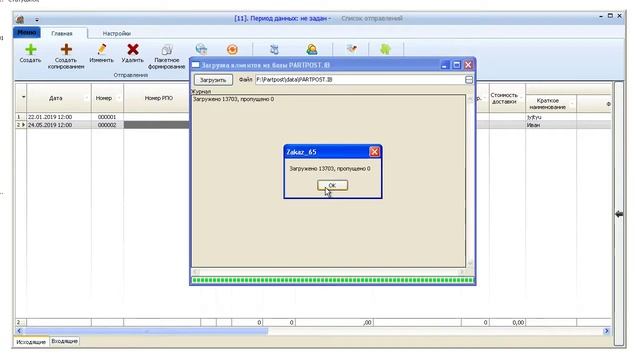Click the hand-with-letter toolbar icon
The height and width of the screenshot is (360, 640).
pyautogui.click(x=351, y=49)
